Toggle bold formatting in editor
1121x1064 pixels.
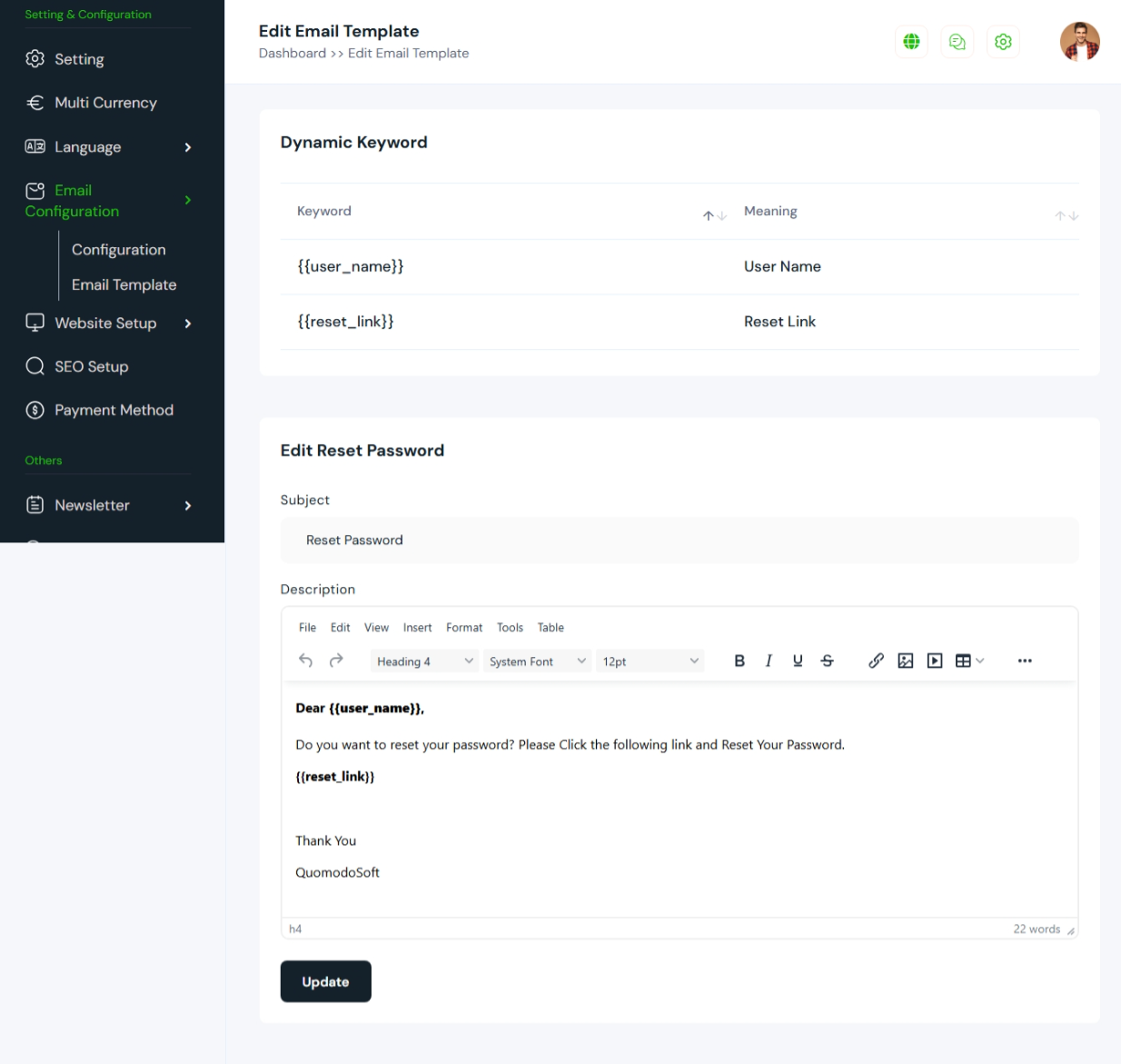739,661
